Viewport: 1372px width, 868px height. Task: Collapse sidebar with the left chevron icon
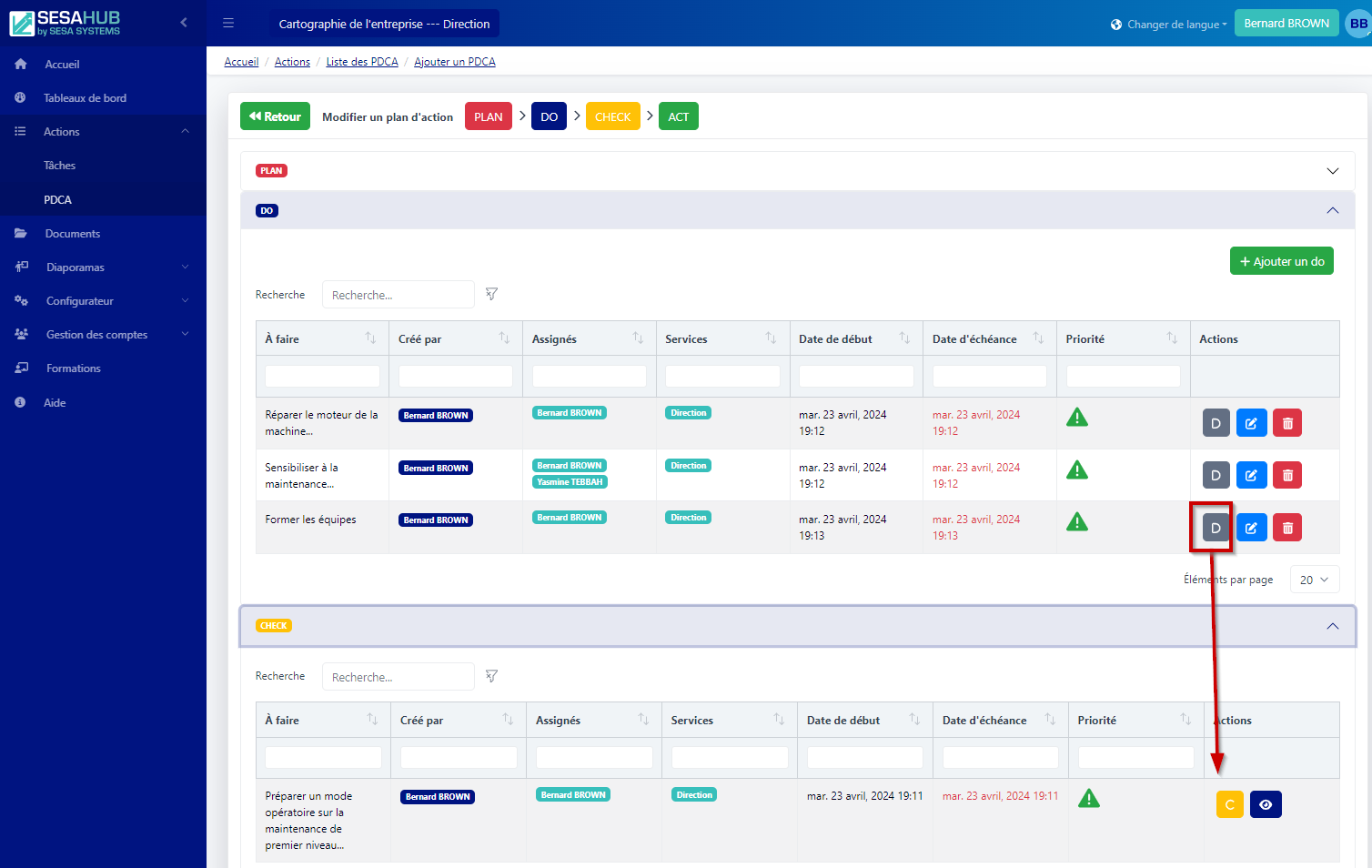click(184, 23)
